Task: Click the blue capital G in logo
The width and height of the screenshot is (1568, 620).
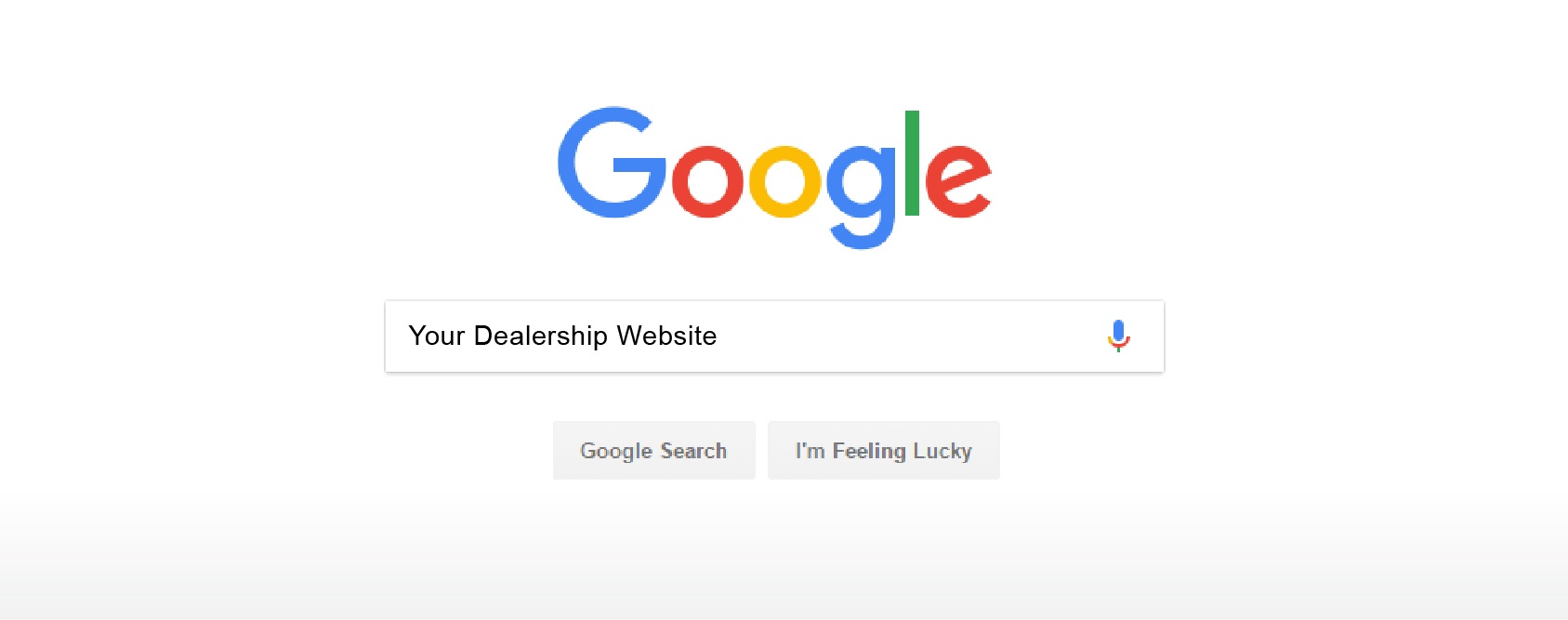Action: click(612, 163)
